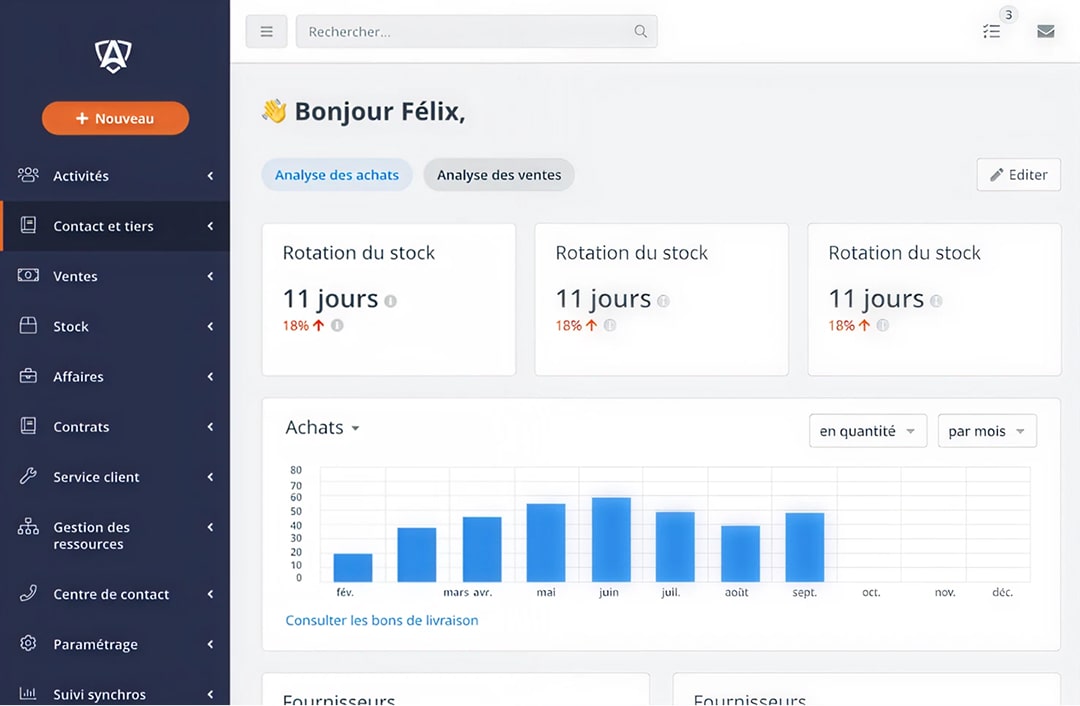Expand the Activités sidebar menu
1080x706 pixels.
(115, 176)
